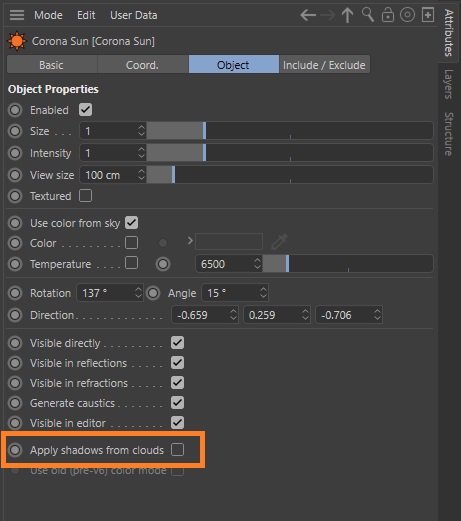Open the User Data menu
This screenshot has width=461, height=521.
click(134, 15)
